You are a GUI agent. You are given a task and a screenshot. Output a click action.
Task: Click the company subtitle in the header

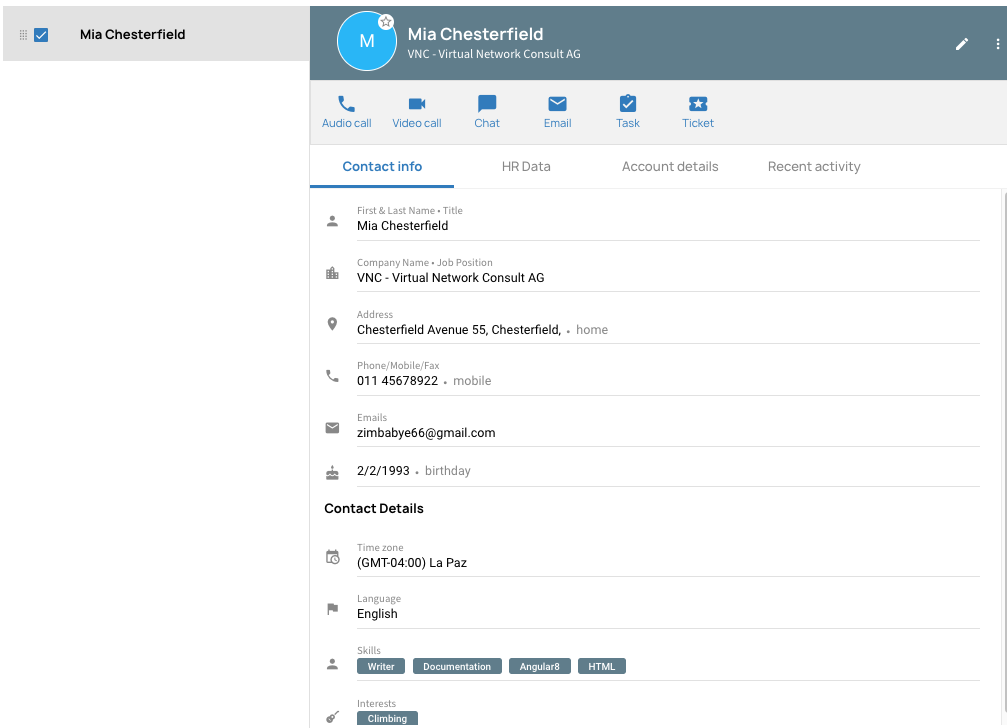point(494,54)
